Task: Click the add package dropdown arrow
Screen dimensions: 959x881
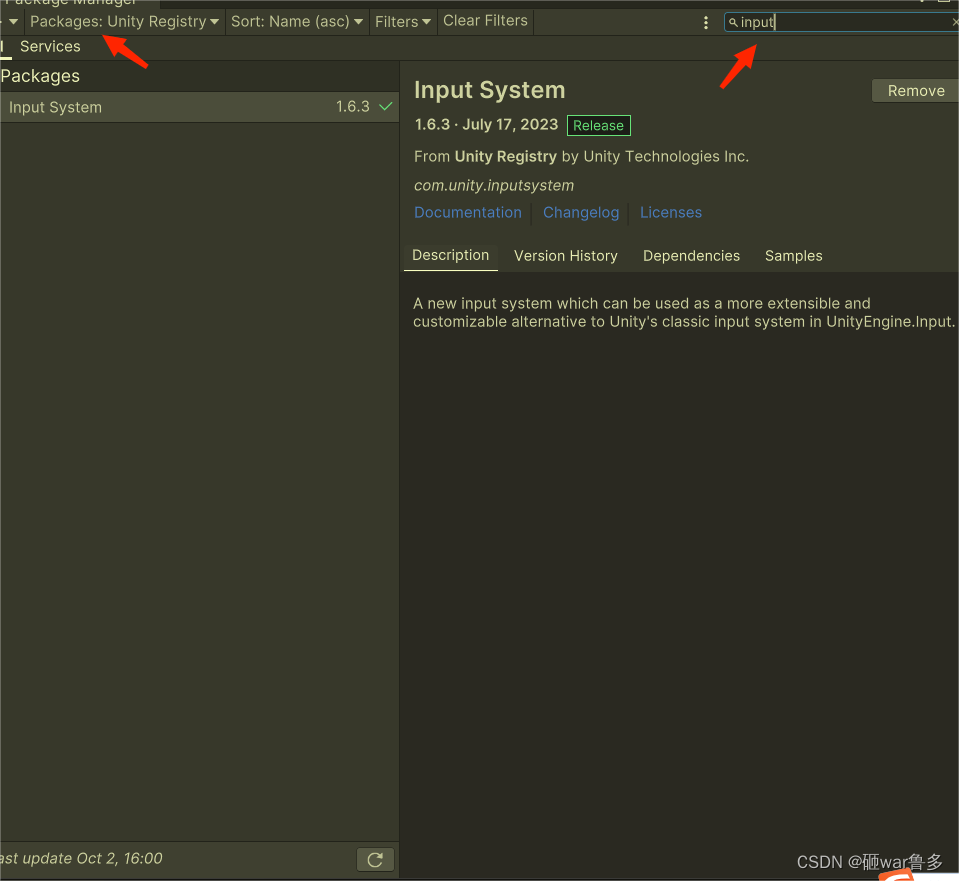Action: pyautogui.click(x=12, y=22)
